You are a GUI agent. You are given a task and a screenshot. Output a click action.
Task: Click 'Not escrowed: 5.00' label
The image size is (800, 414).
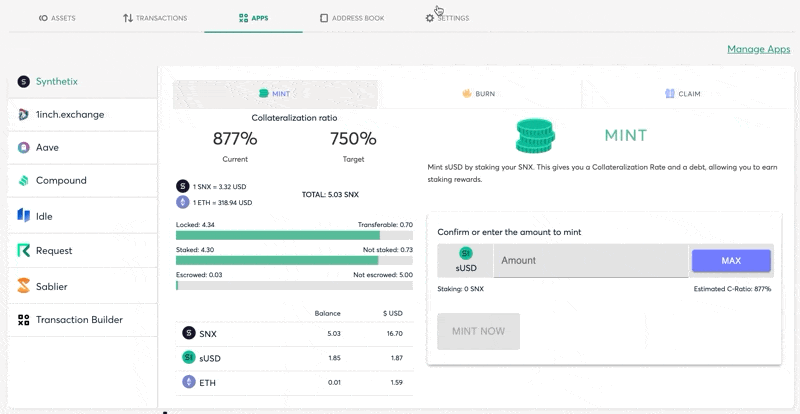click(383, 275)
